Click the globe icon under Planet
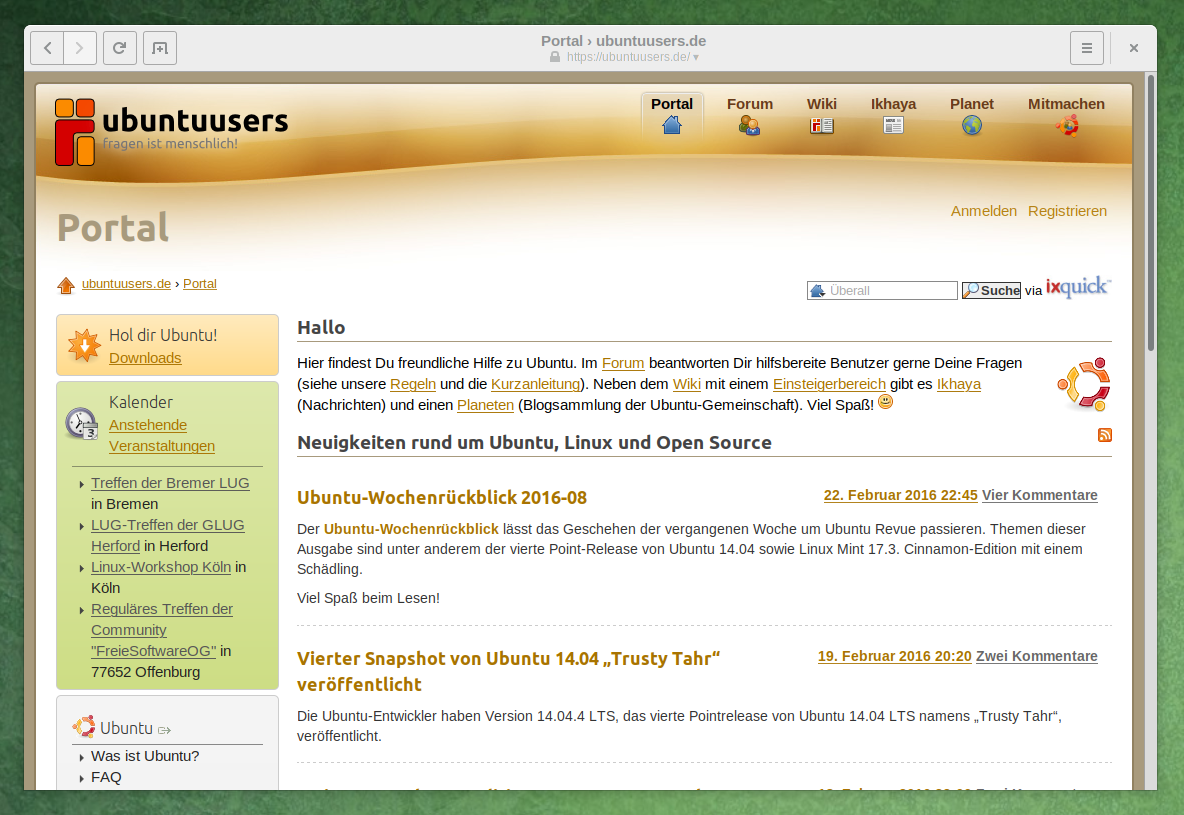This screenshot has width=1184, height=815. [972, 125]
